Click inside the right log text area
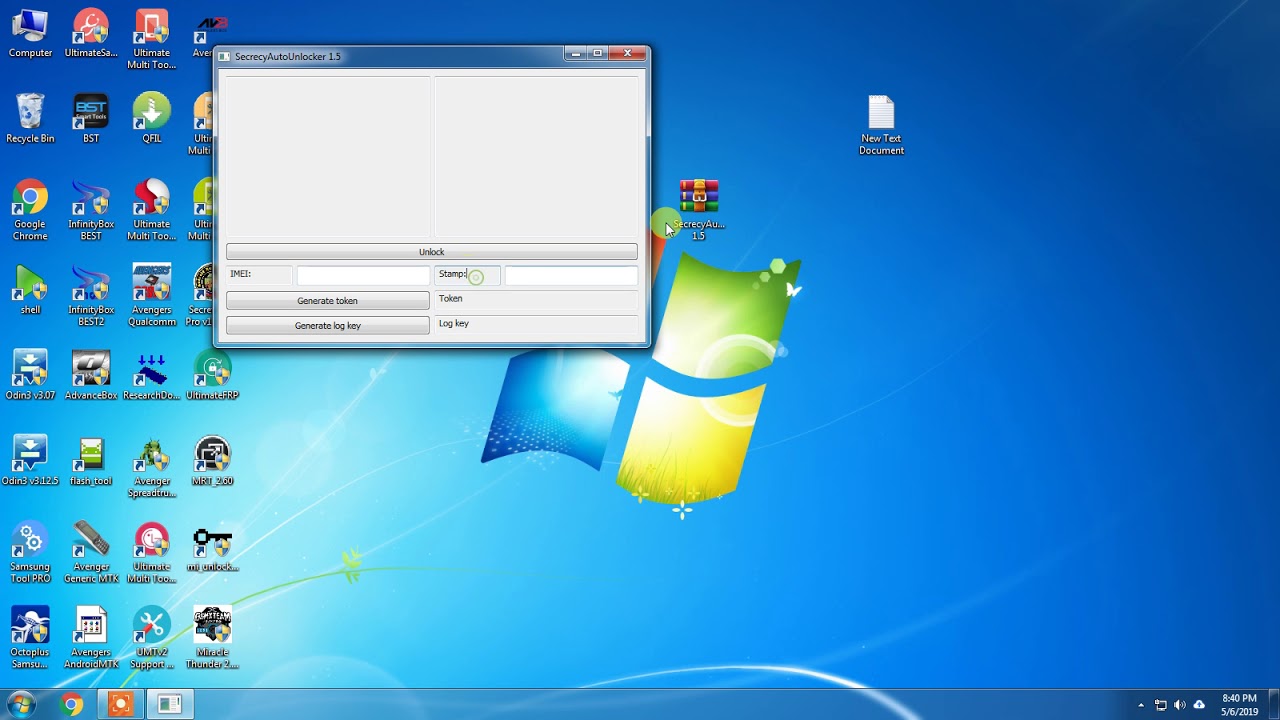The height and width of the screenshot is (720, 1280). (536, 157)
